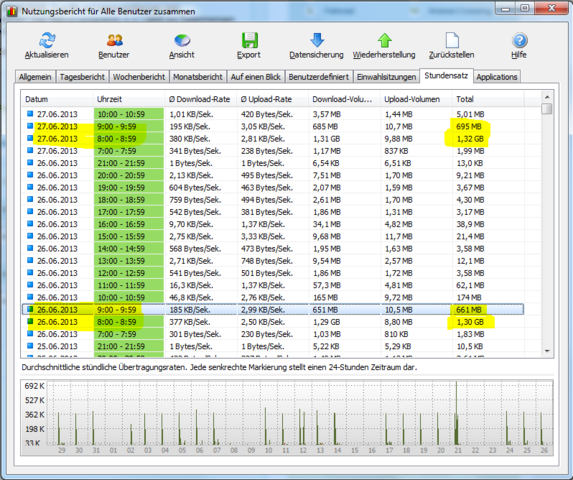The width and height of the screenshot is (573, 480).
Task: Click the Aktualisieren refresh icon
Action: (x=47, y=40)
